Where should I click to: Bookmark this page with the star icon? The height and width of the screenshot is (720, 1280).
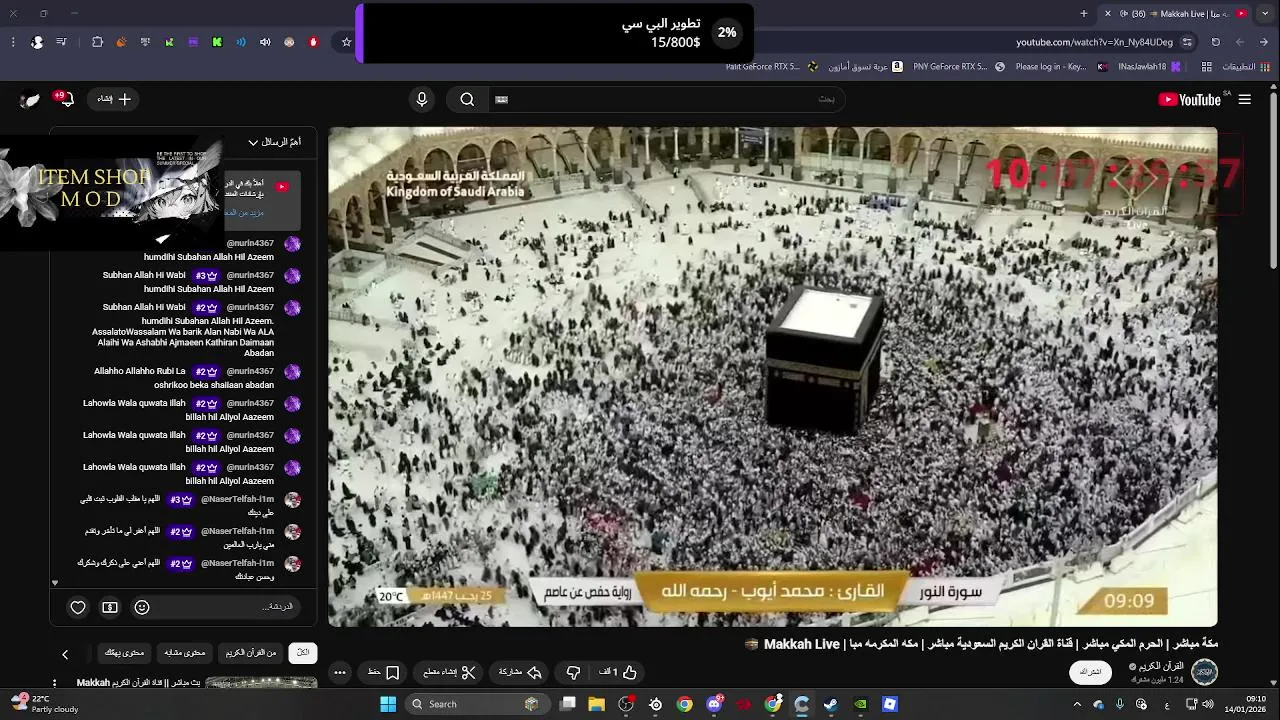347,42
